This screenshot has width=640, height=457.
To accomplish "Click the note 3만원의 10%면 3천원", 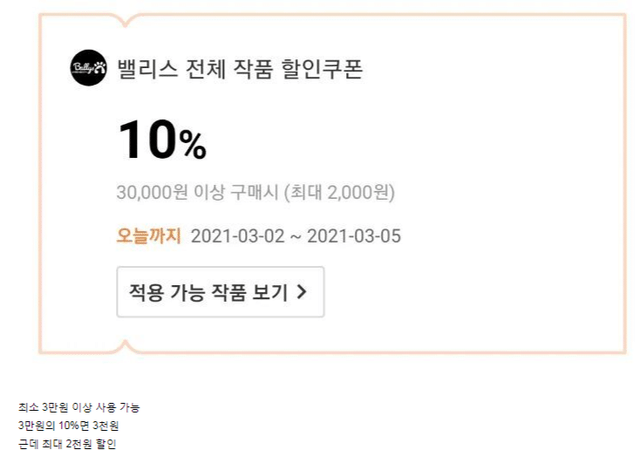I will [69, 426].
